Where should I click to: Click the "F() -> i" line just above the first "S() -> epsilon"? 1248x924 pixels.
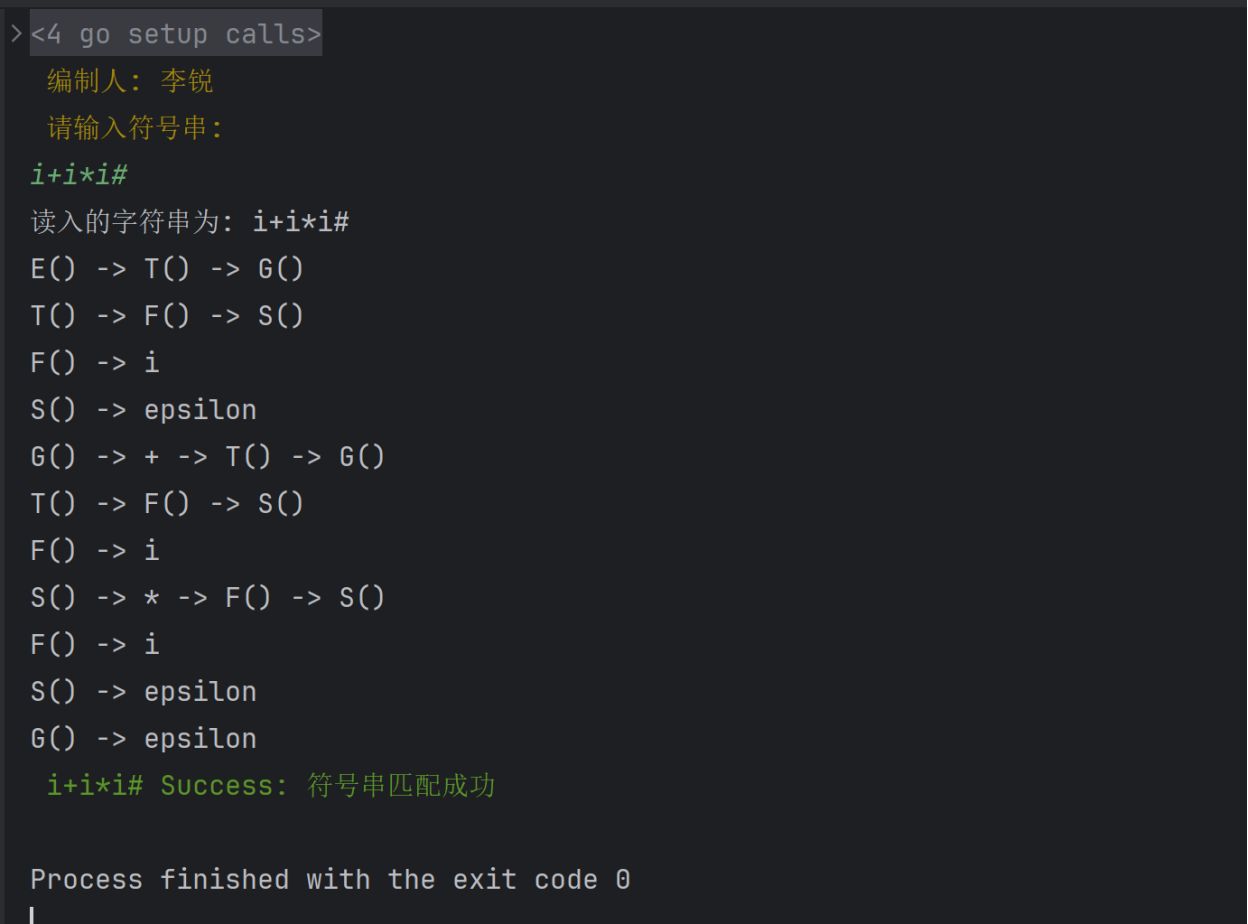pos(95,363)
